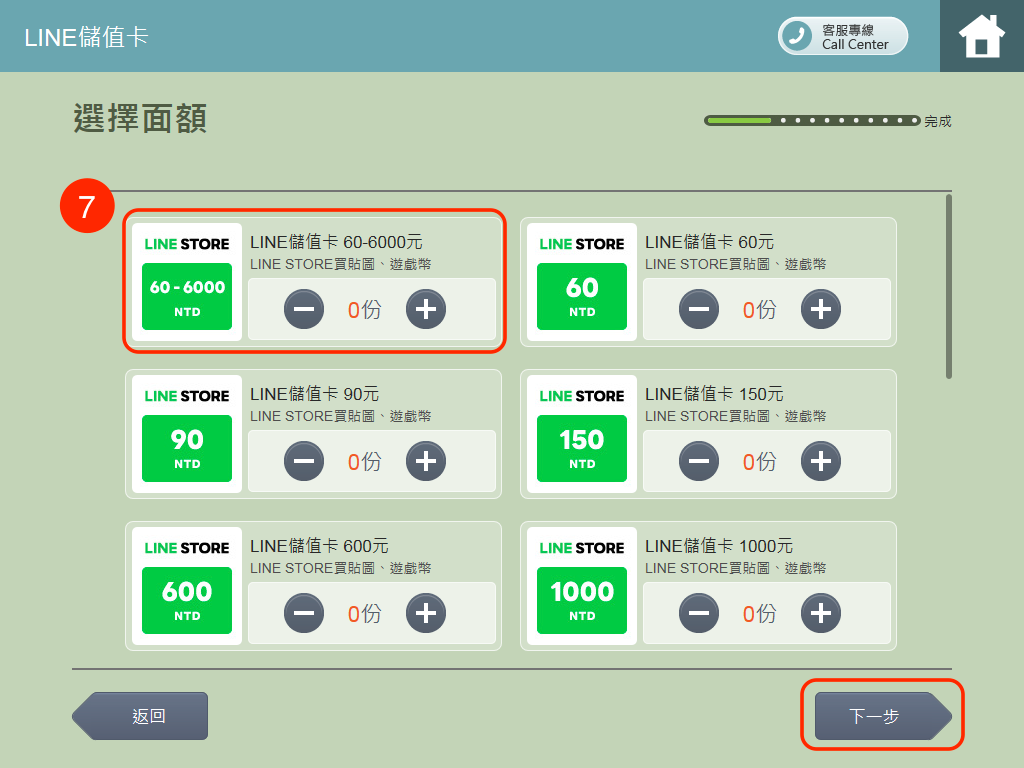Screen dimensions: 1024x768
Task: Remove one LINE儲值卡 60元 card
Action: tap(699, 309)
